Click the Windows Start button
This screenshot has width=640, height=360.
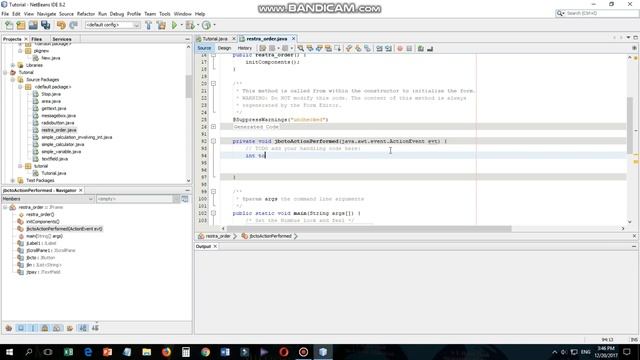coord(9,352)
